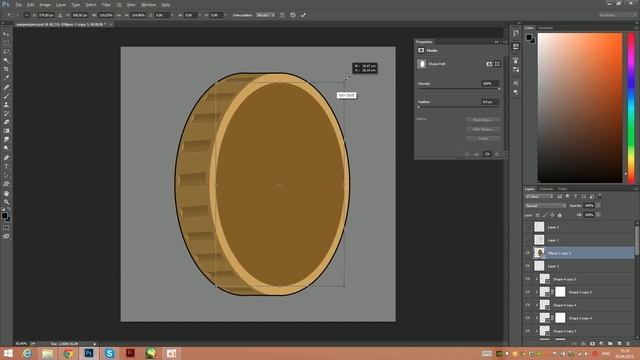Select the Brush tool

coord(6,96)
